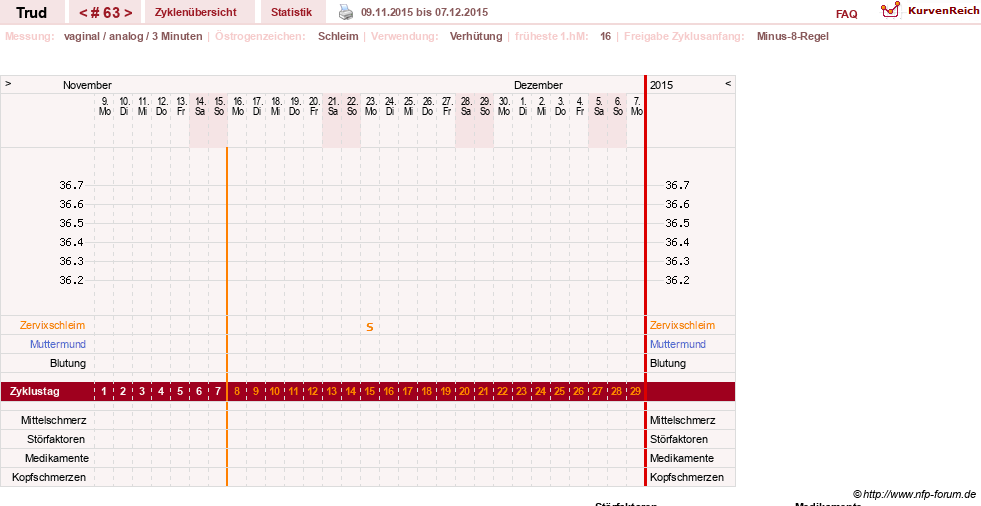Select cycle day 7
Screen dimensions: 981x506
pyautogui.click(x=218, y=392)
